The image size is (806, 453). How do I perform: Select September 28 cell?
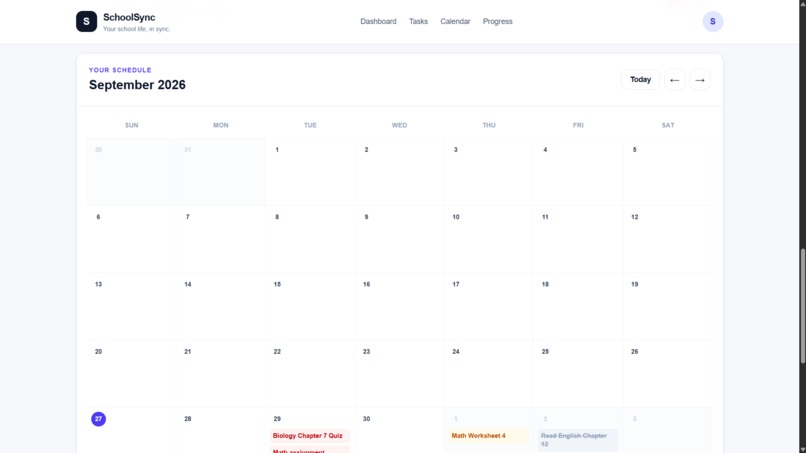click(x=221, y=430)
